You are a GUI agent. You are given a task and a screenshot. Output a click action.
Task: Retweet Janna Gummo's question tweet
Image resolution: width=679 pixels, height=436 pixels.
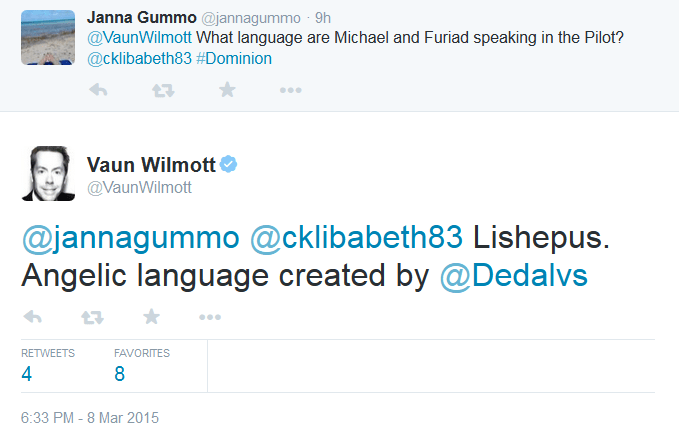point(161,90)
